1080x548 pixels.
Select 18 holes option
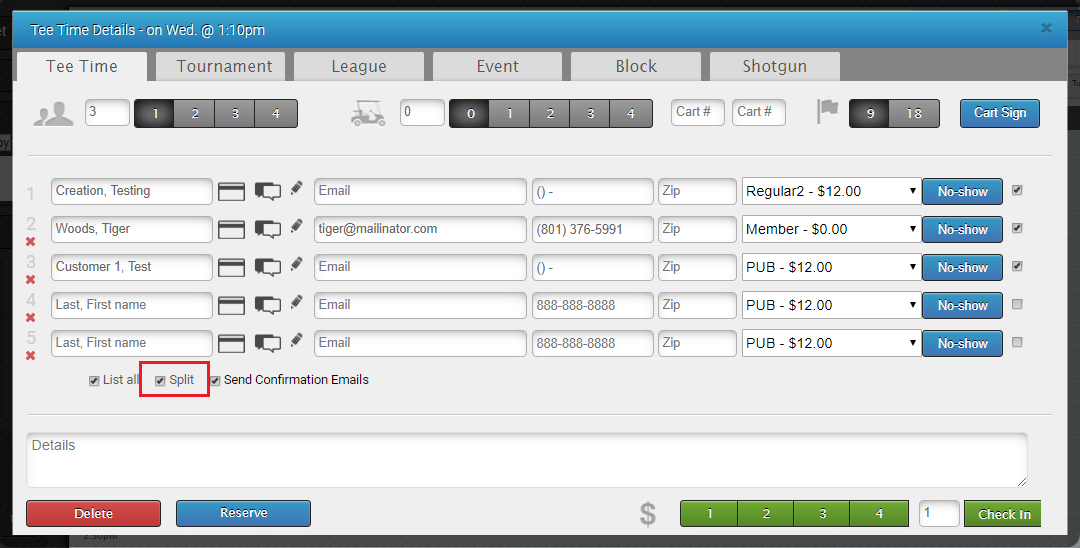click(914, 113)
